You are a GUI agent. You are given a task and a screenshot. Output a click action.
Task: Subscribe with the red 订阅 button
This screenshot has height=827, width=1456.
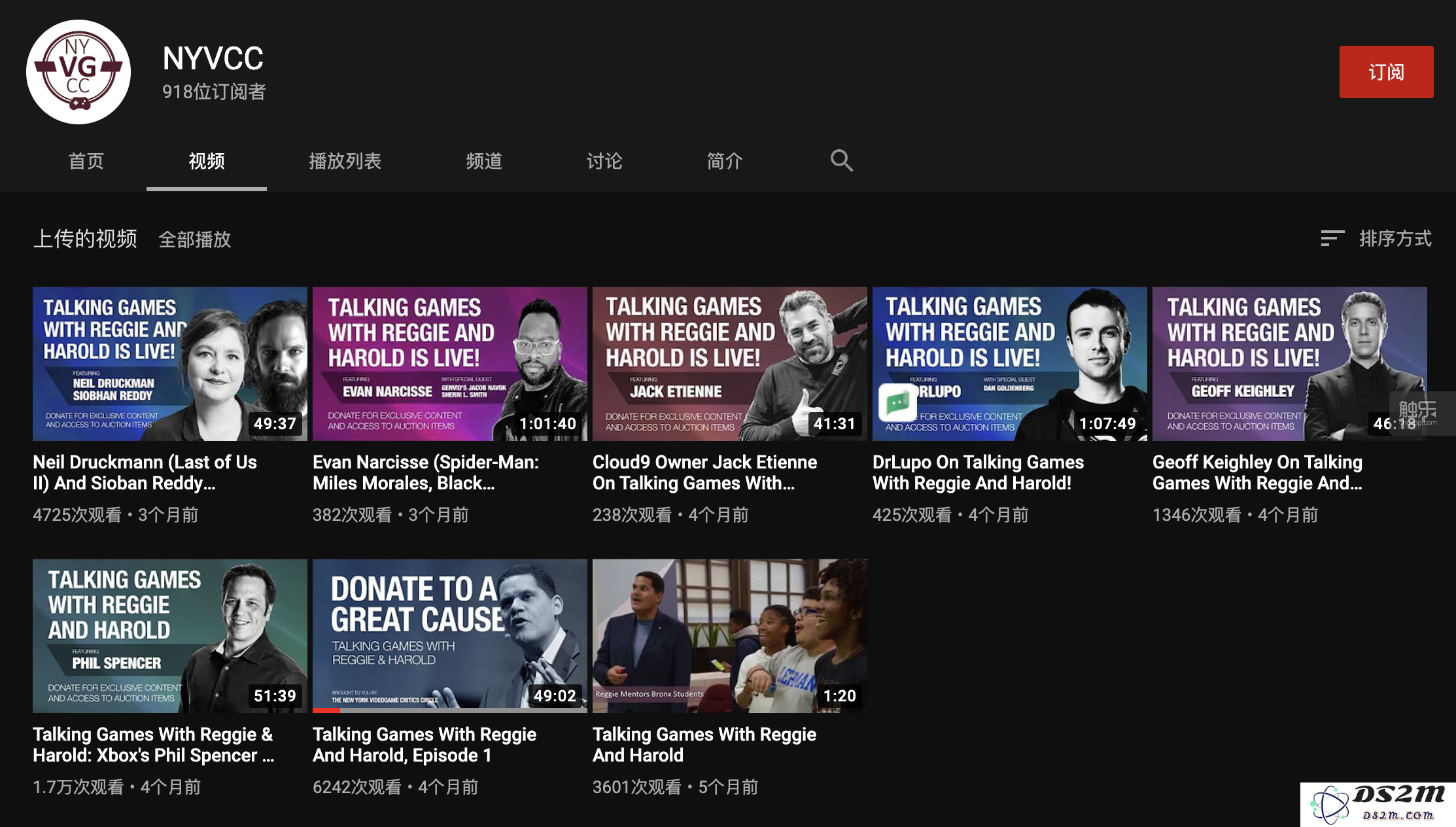click(1386, 72)
